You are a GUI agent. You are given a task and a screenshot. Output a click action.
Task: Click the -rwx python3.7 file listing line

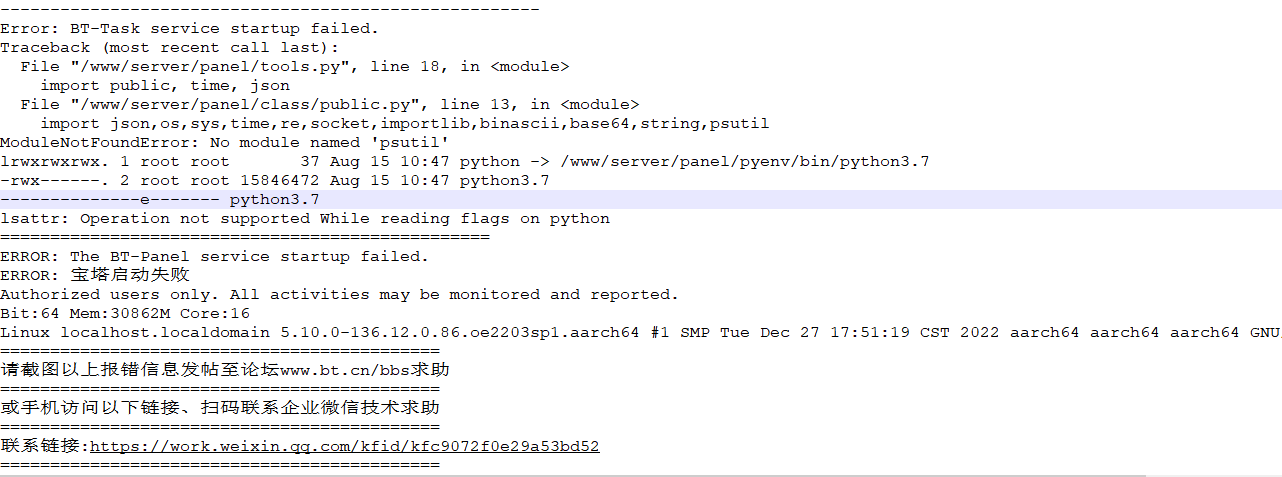(275, 180)
